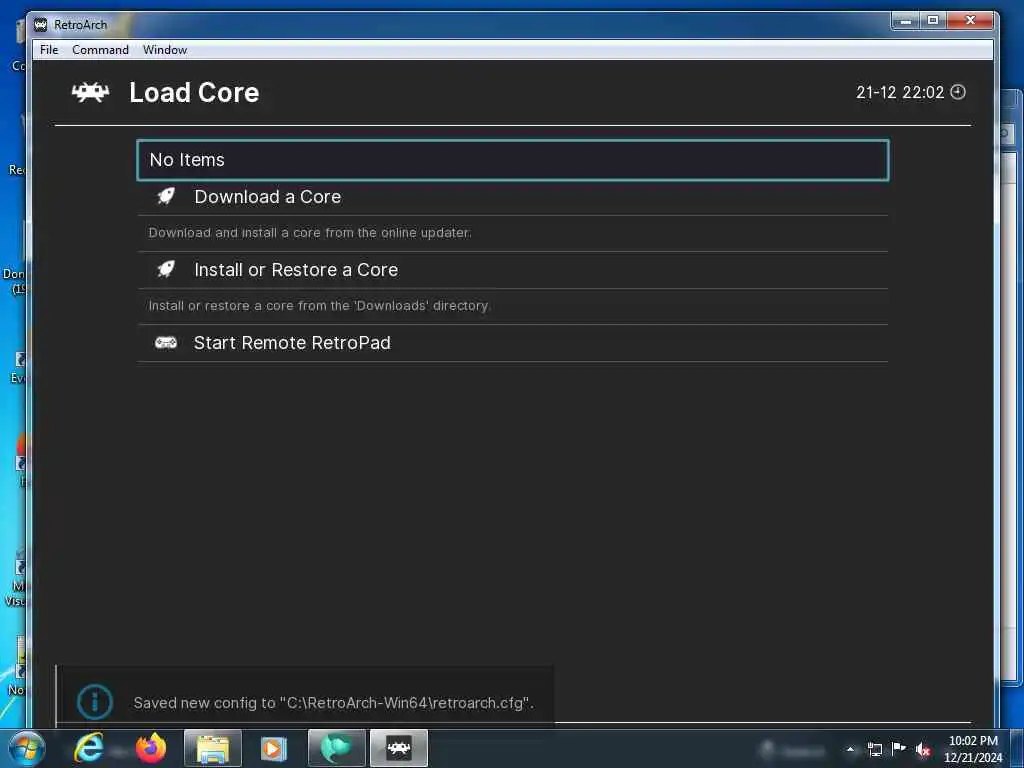Click the taskbar clock showing 10:02 PM
Image resolution: width=1024 pixels, height=768 pixels.
pyautogui.click(x=973, y=749)
